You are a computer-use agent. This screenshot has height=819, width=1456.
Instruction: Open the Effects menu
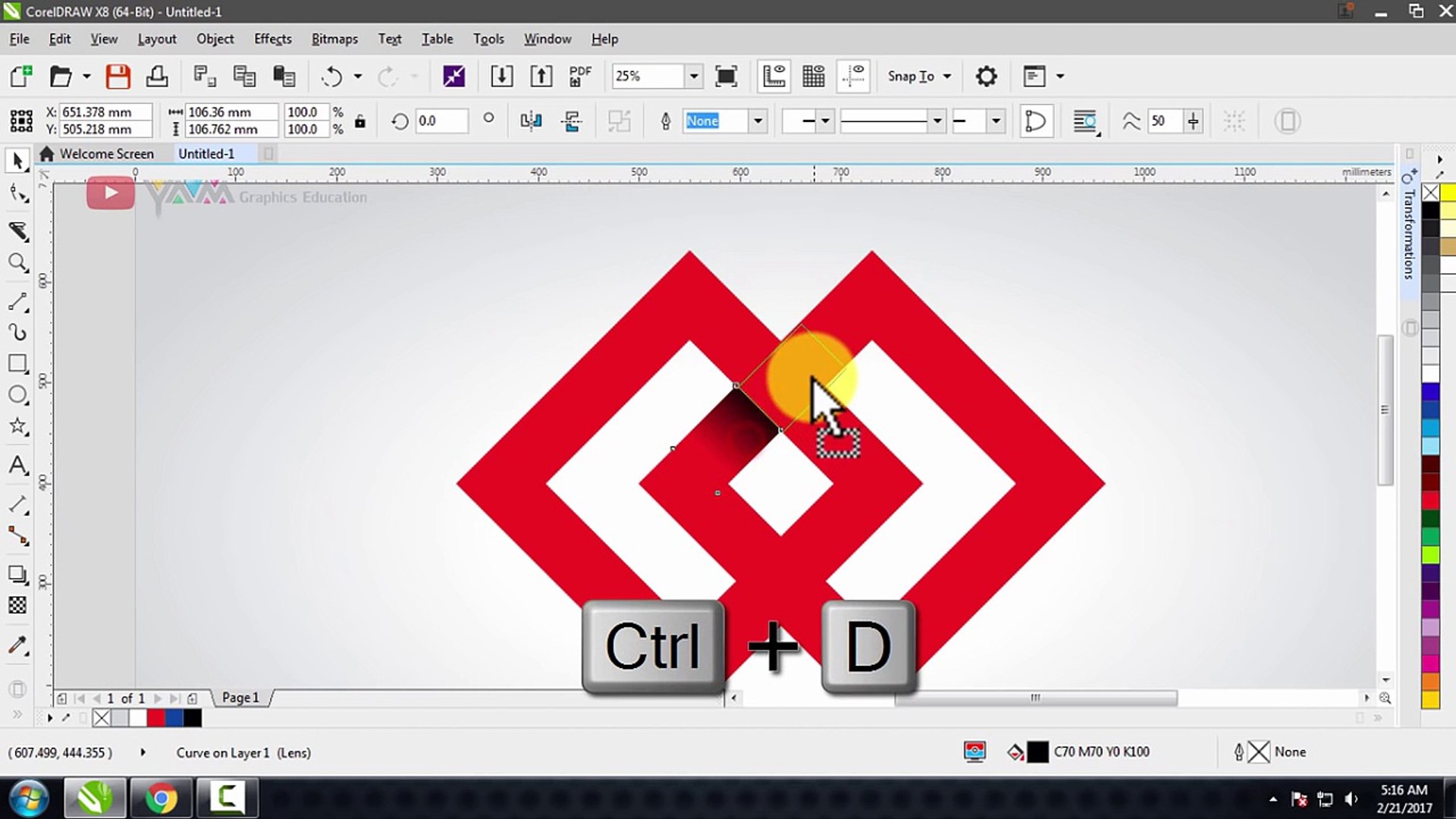coord(272,39)
